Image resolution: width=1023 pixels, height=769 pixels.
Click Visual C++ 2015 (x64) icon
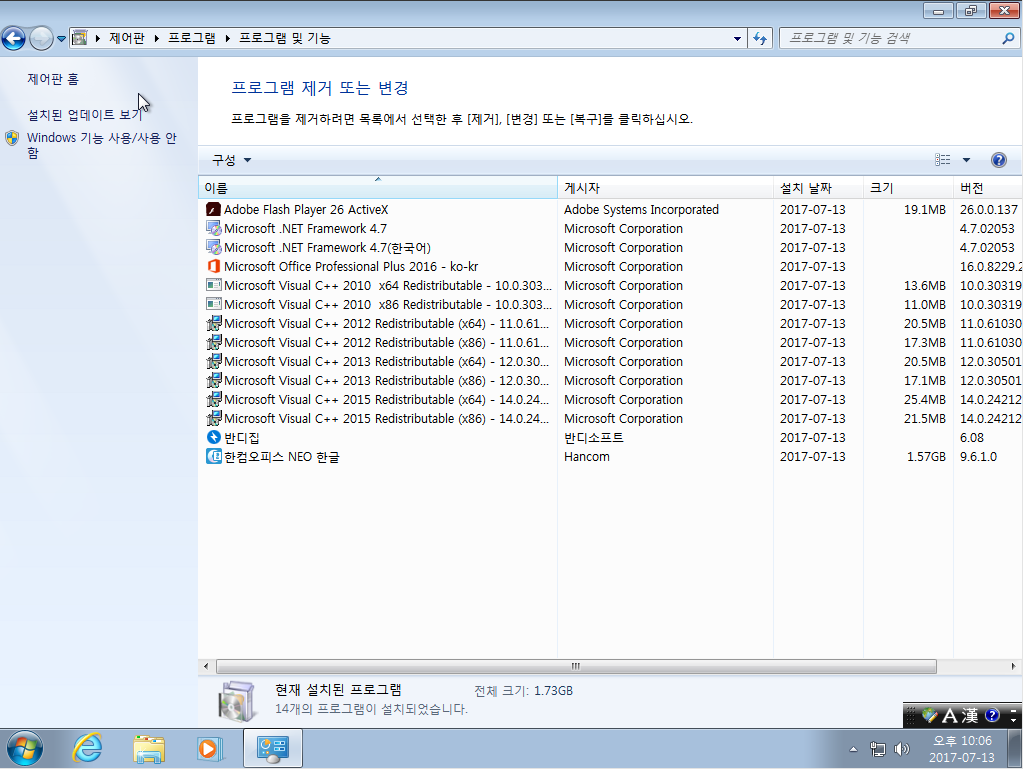point(213,399)
